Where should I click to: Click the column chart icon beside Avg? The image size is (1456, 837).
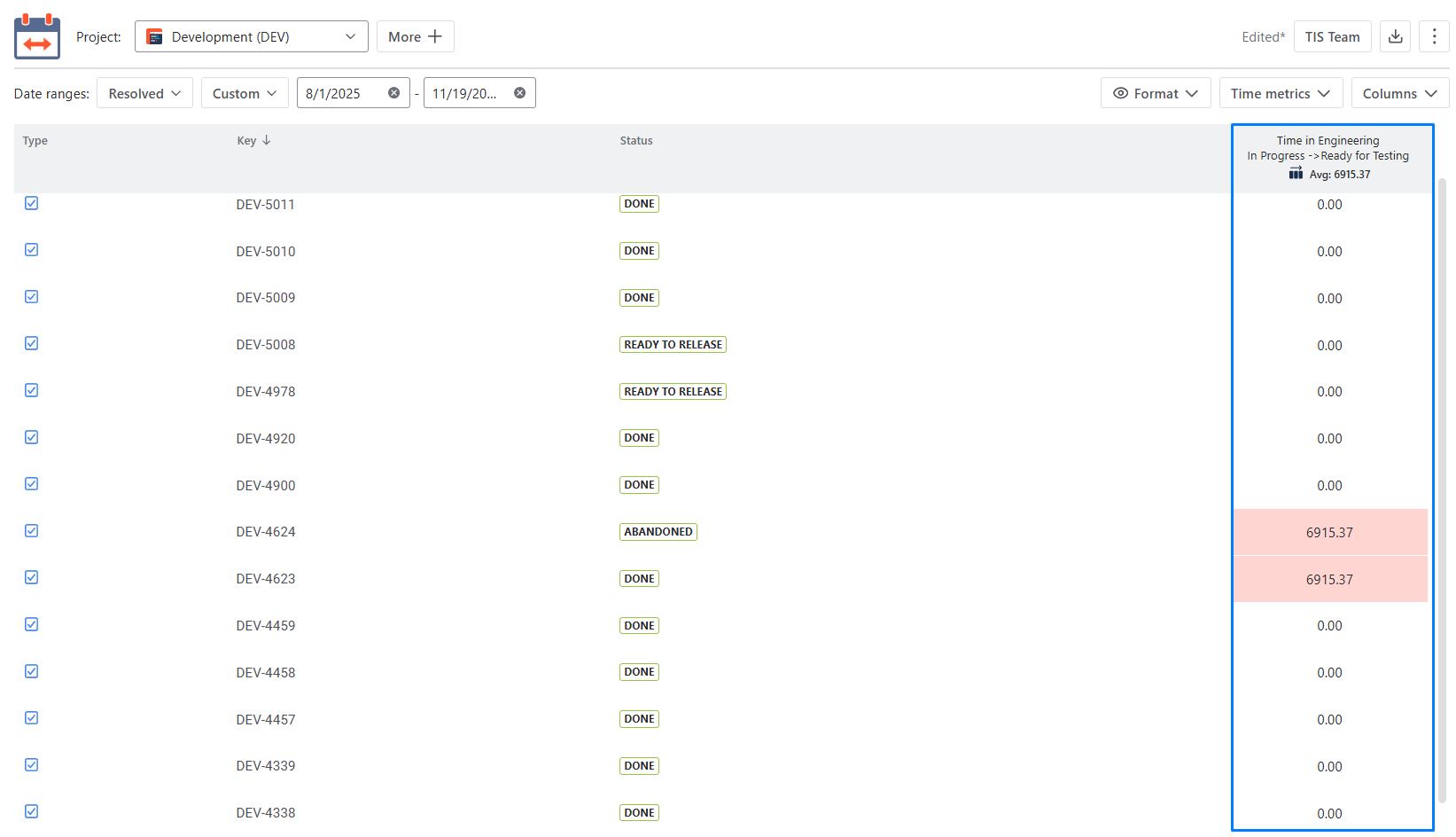click(x=1296, y=174)
